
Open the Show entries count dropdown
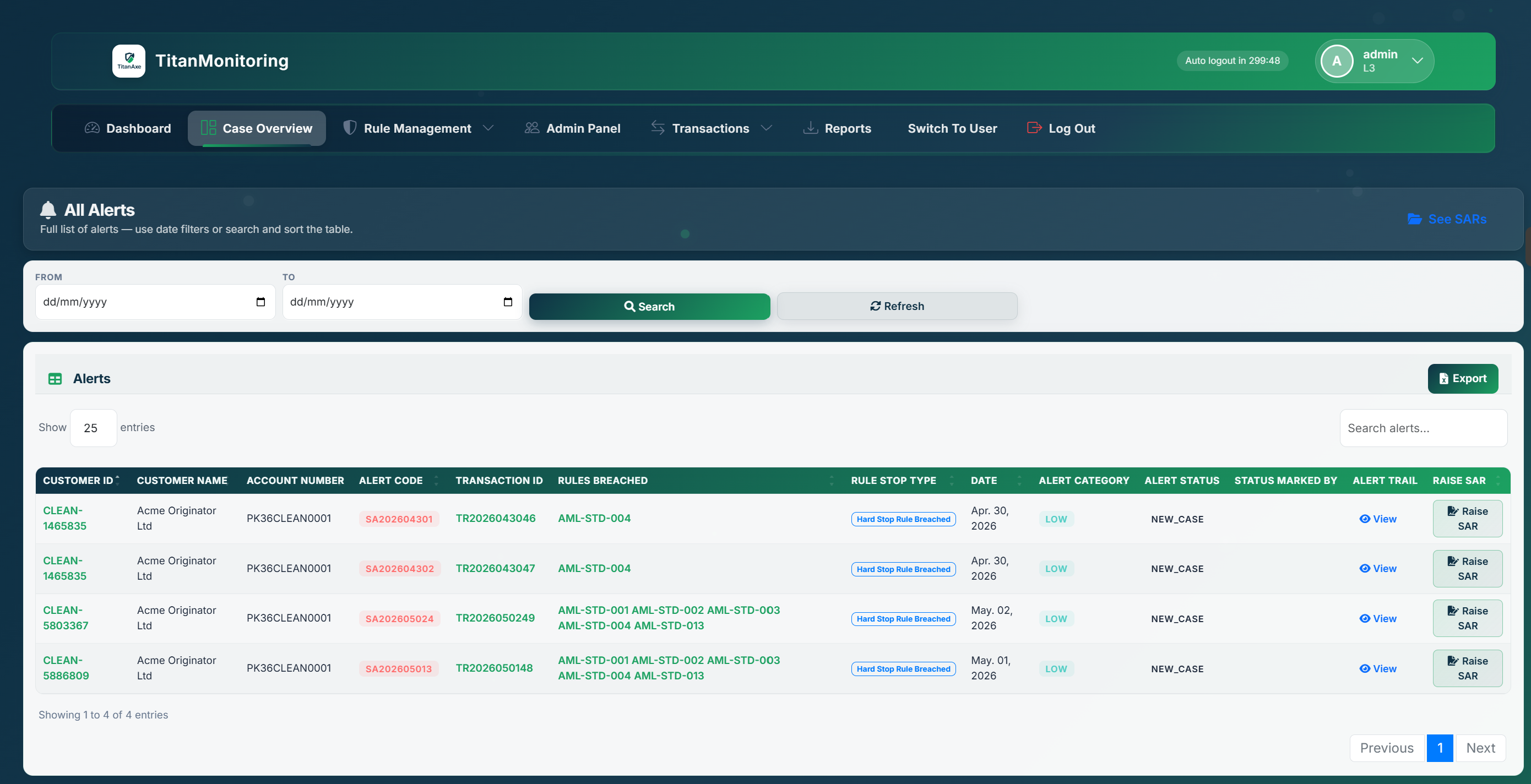93,428
